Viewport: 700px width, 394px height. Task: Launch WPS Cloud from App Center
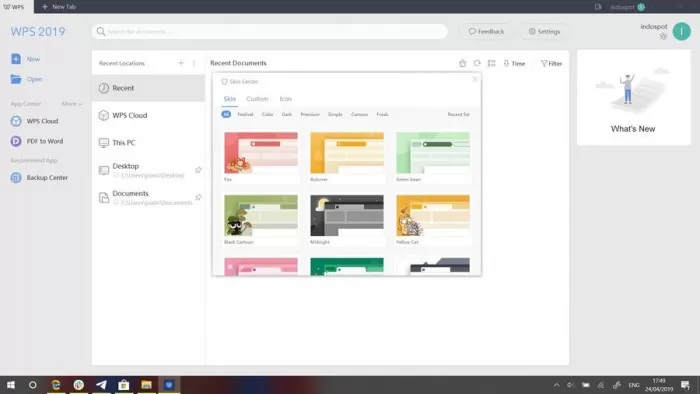point(34,121)
